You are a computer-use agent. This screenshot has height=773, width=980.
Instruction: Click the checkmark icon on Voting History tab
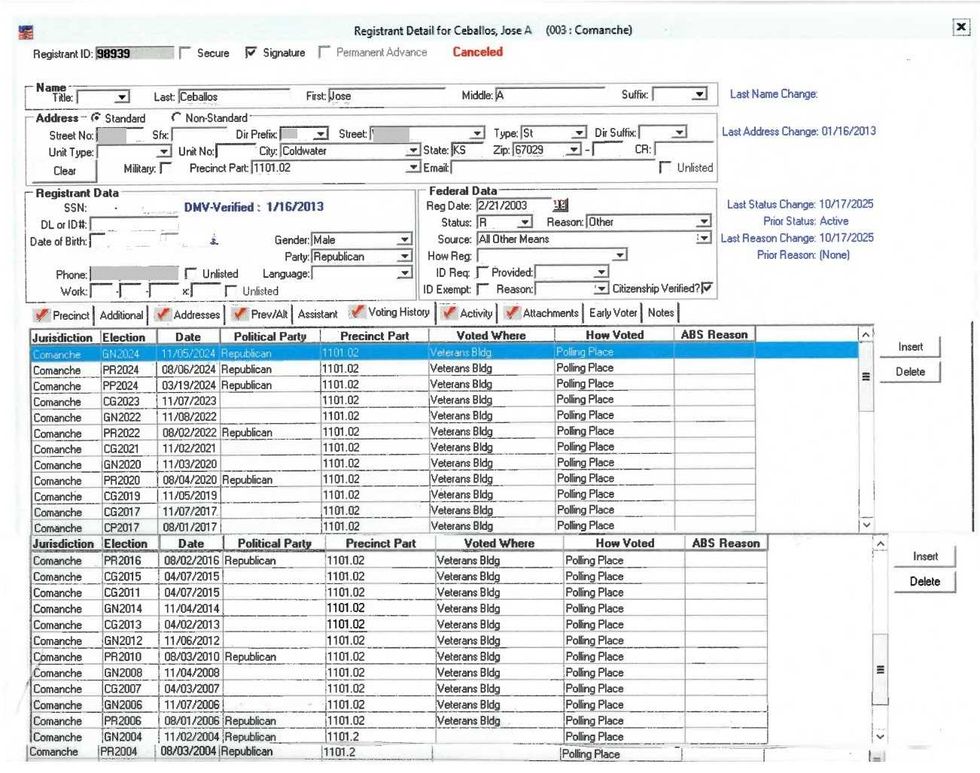(x=359, y=313)
